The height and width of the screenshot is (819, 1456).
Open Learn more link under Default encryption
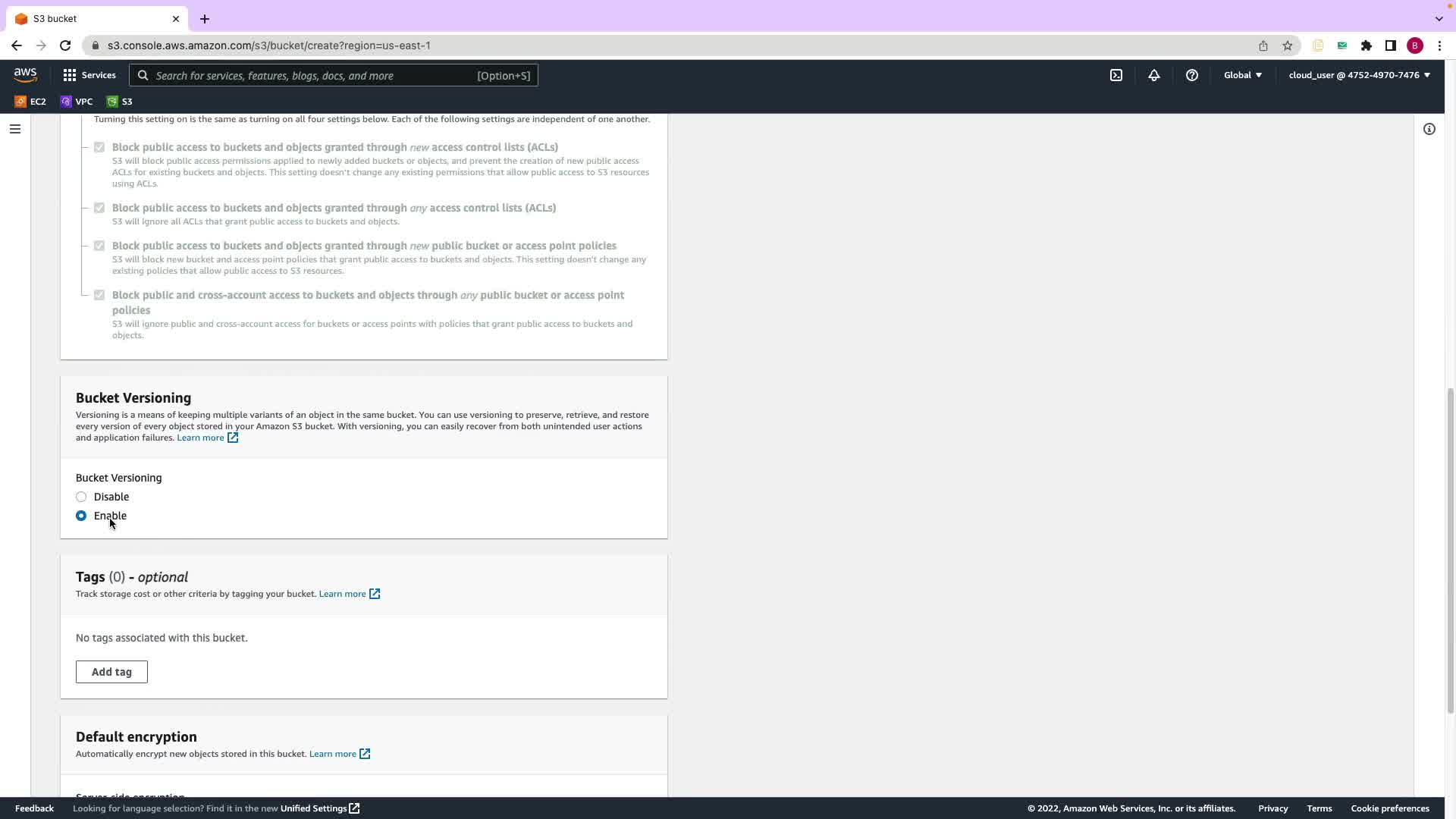333,754
